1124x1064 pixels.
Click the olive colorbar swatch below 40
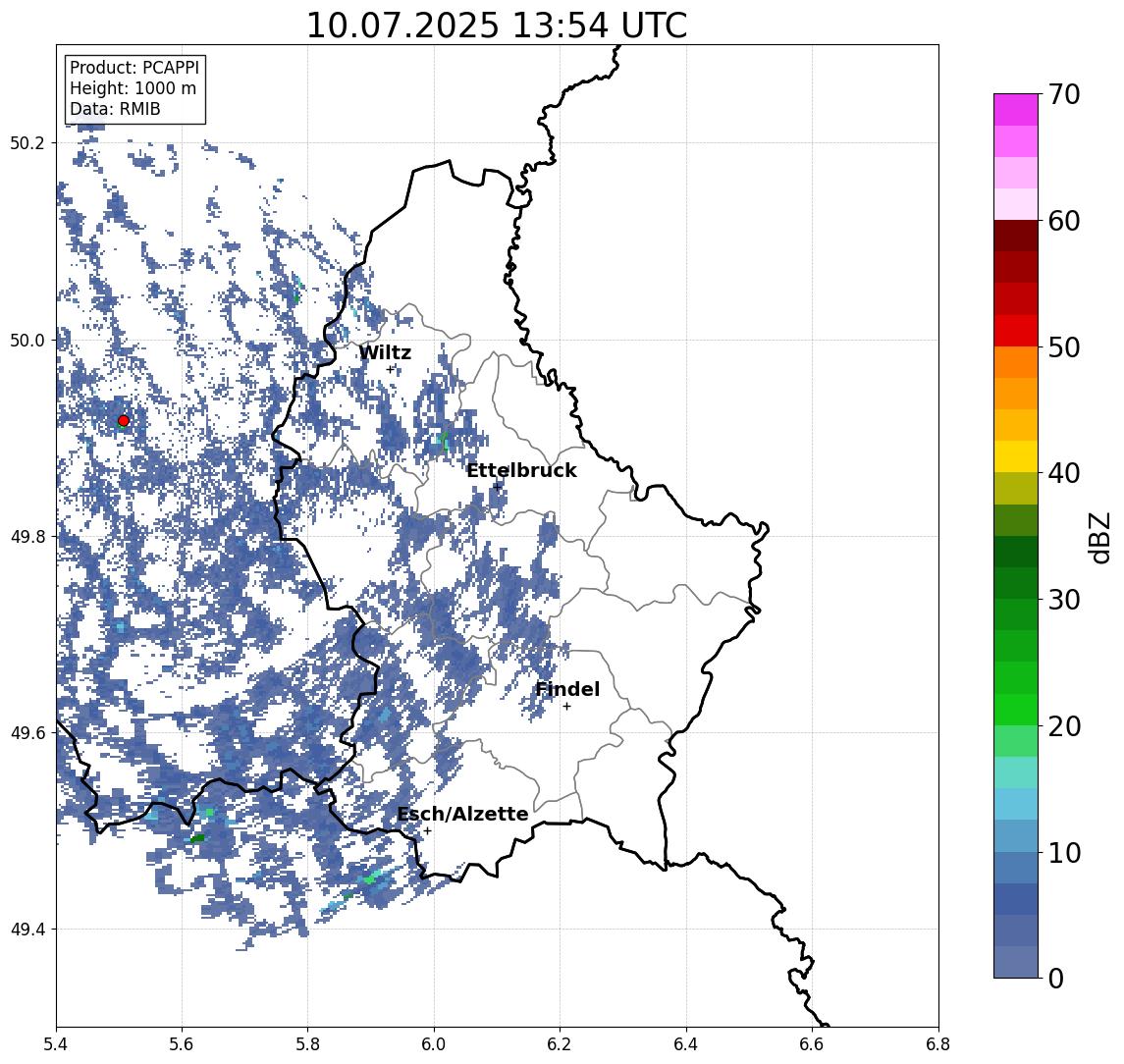[x=1016, y=488]
